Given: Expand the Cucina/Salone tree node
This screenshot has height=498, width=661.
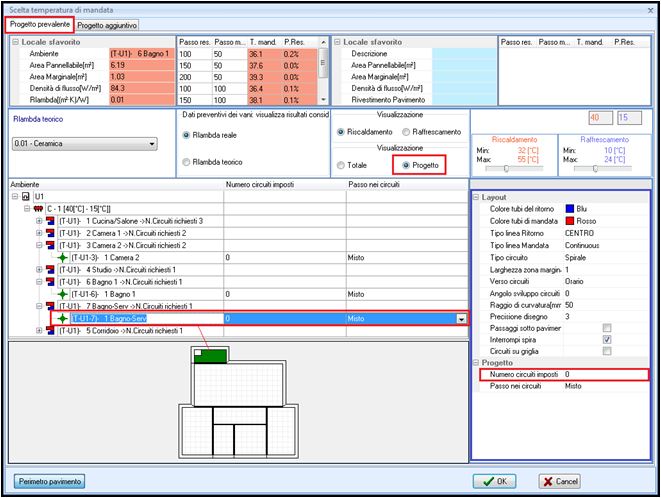Looking at the screenshot, I should [x=38, y=220].
